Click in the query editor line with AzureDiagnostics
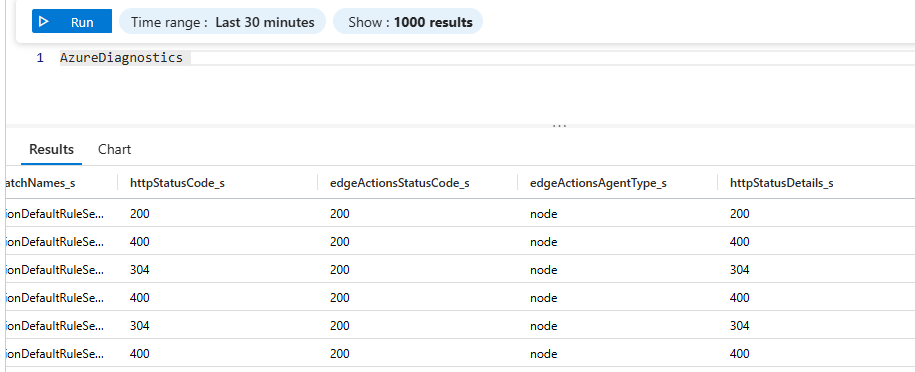Viewport: 915px width, 372px height. pyautogui.click(x=487, y=58)
